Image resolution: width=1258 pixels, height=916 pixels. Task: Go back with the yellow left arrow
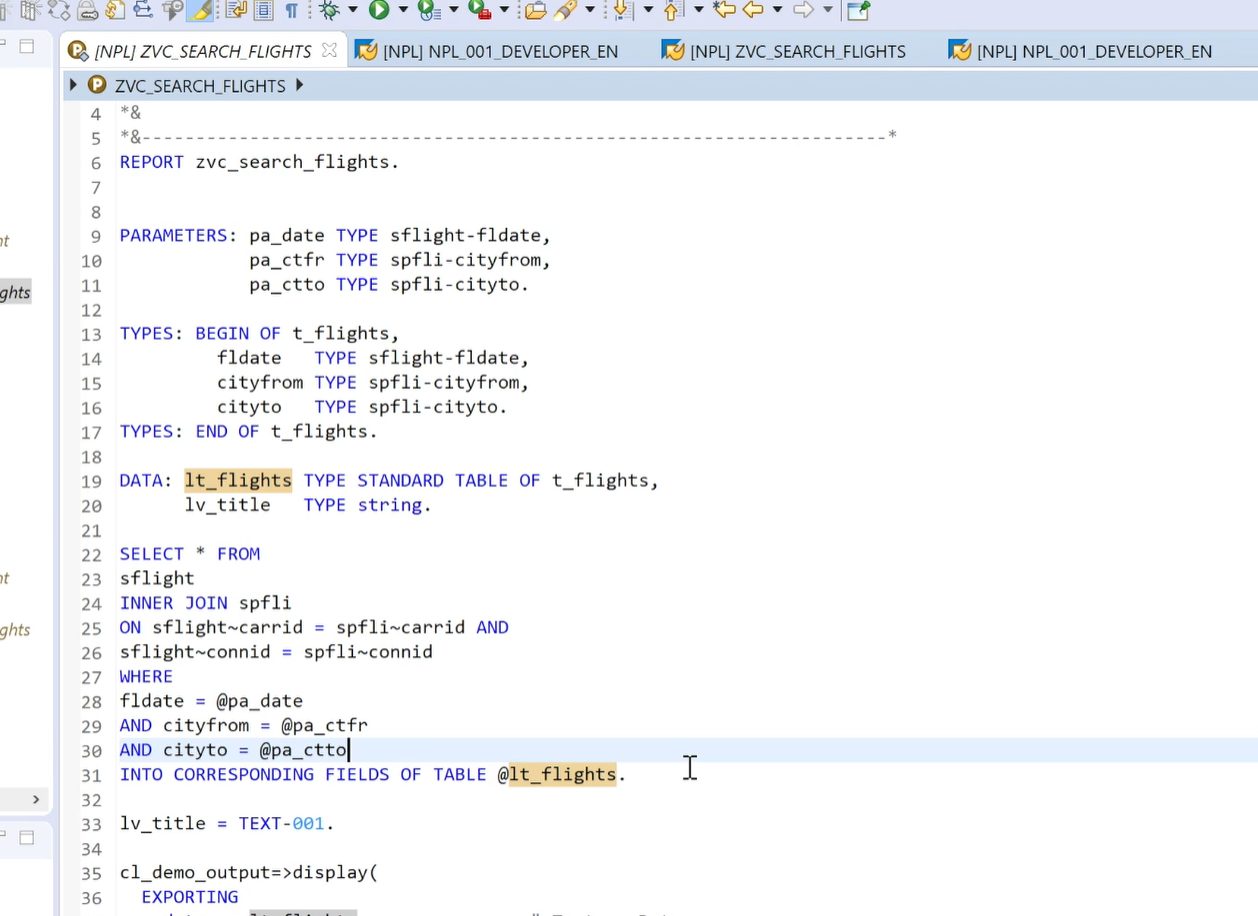pyautogui.click(x=753, y=10)
